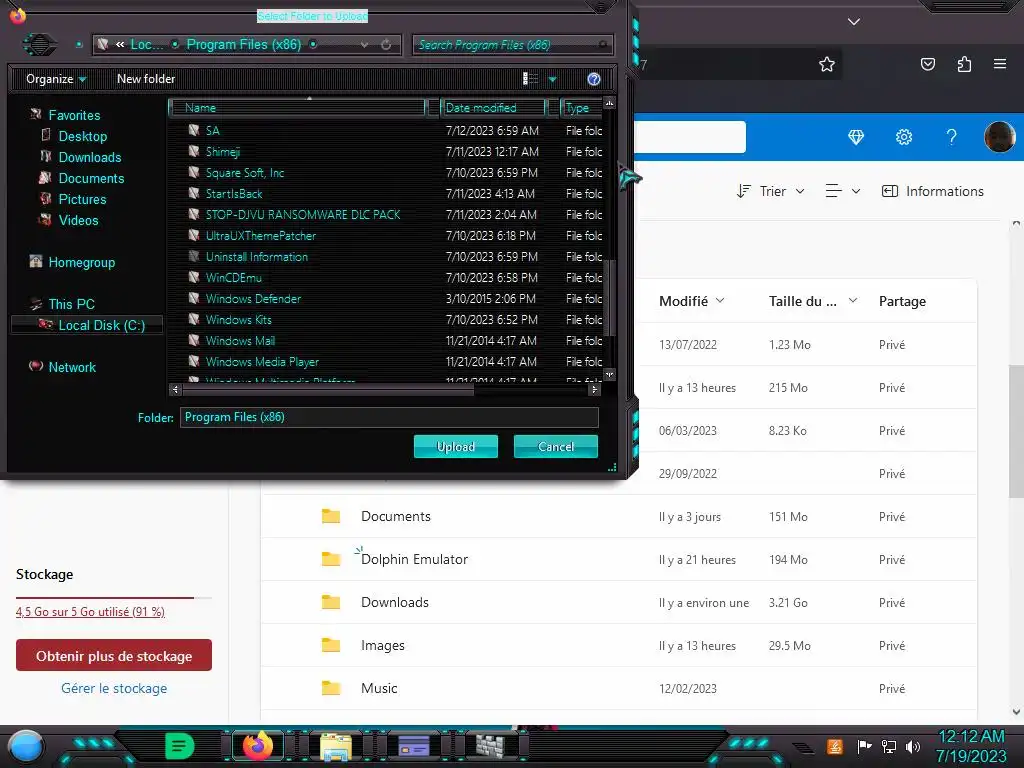Open the Organize dropdown menu
Viewport: 1024px width, 768px height.
pyautogui.click(x=56, y=79)
